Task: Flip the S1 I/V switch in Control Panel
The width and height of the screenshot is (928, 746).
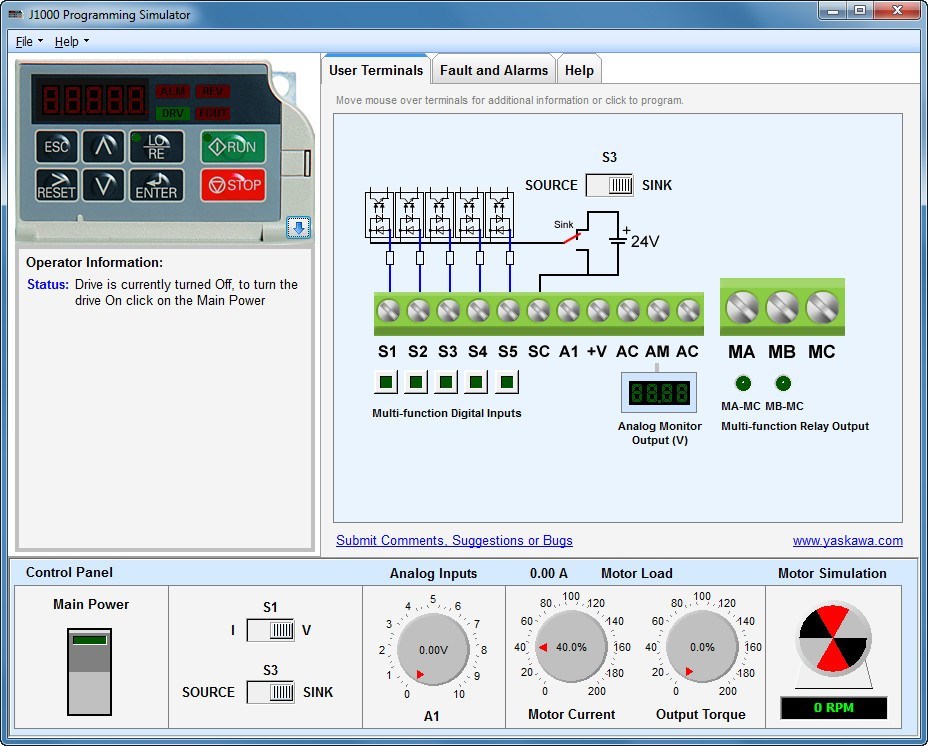Action: (270, 630)
